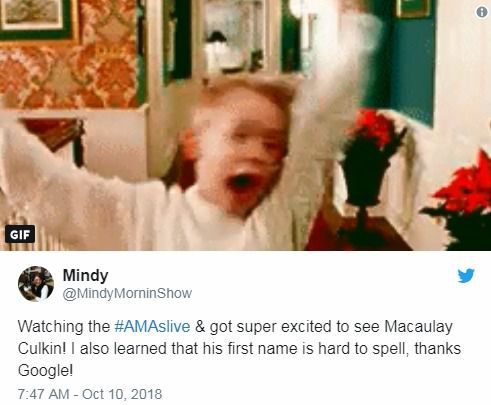Open Mindy's profile avatar picture
The image size is (491, 405).
coord(36,284)
